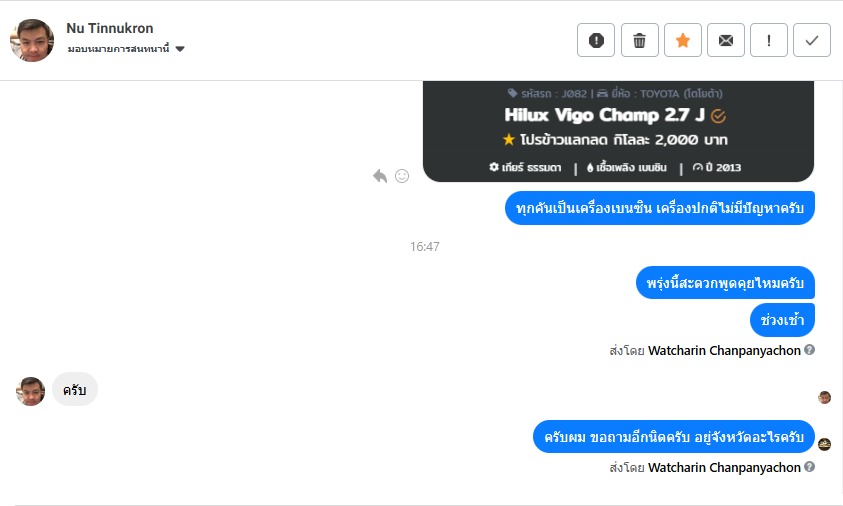This screenshot has height=506, width=843.
Task: Mark conversation done with checkmark button
Action: click(812, 40)
